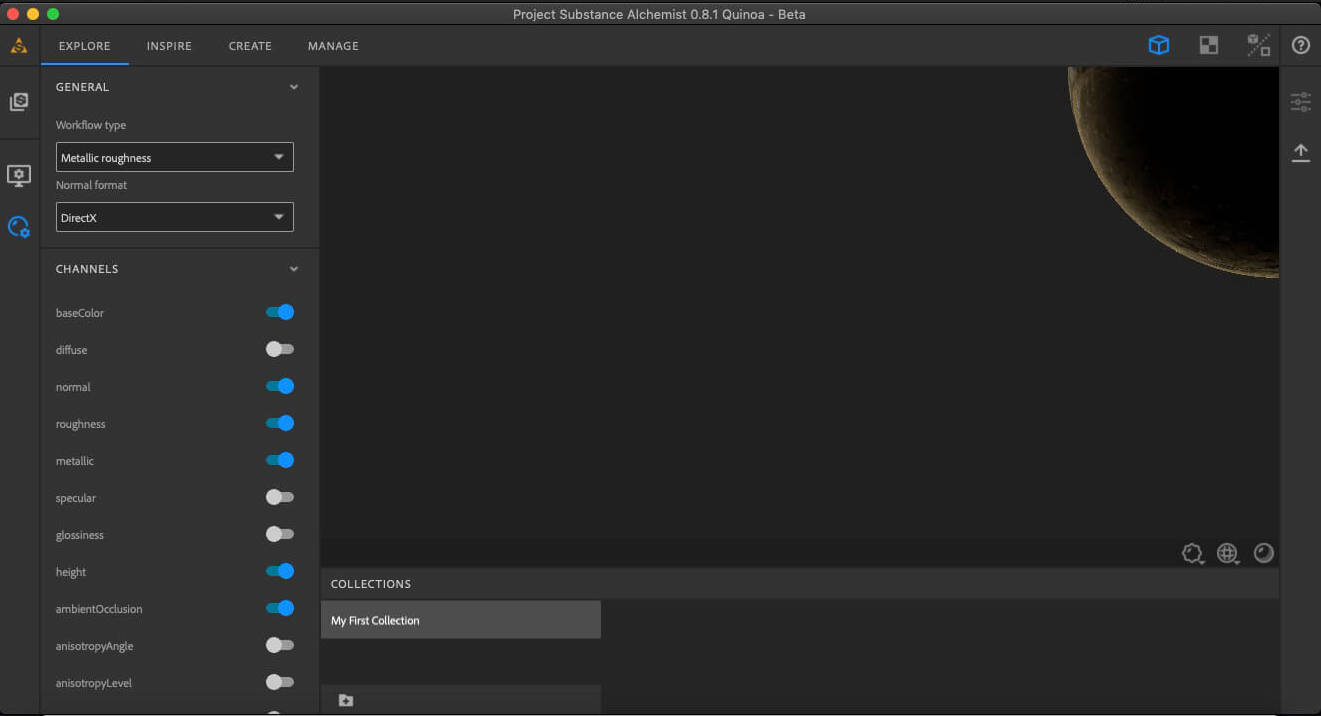Toggle the normal channel off
The height and width of the screenshot is (716, 1321).
click(x=280, y=386)
